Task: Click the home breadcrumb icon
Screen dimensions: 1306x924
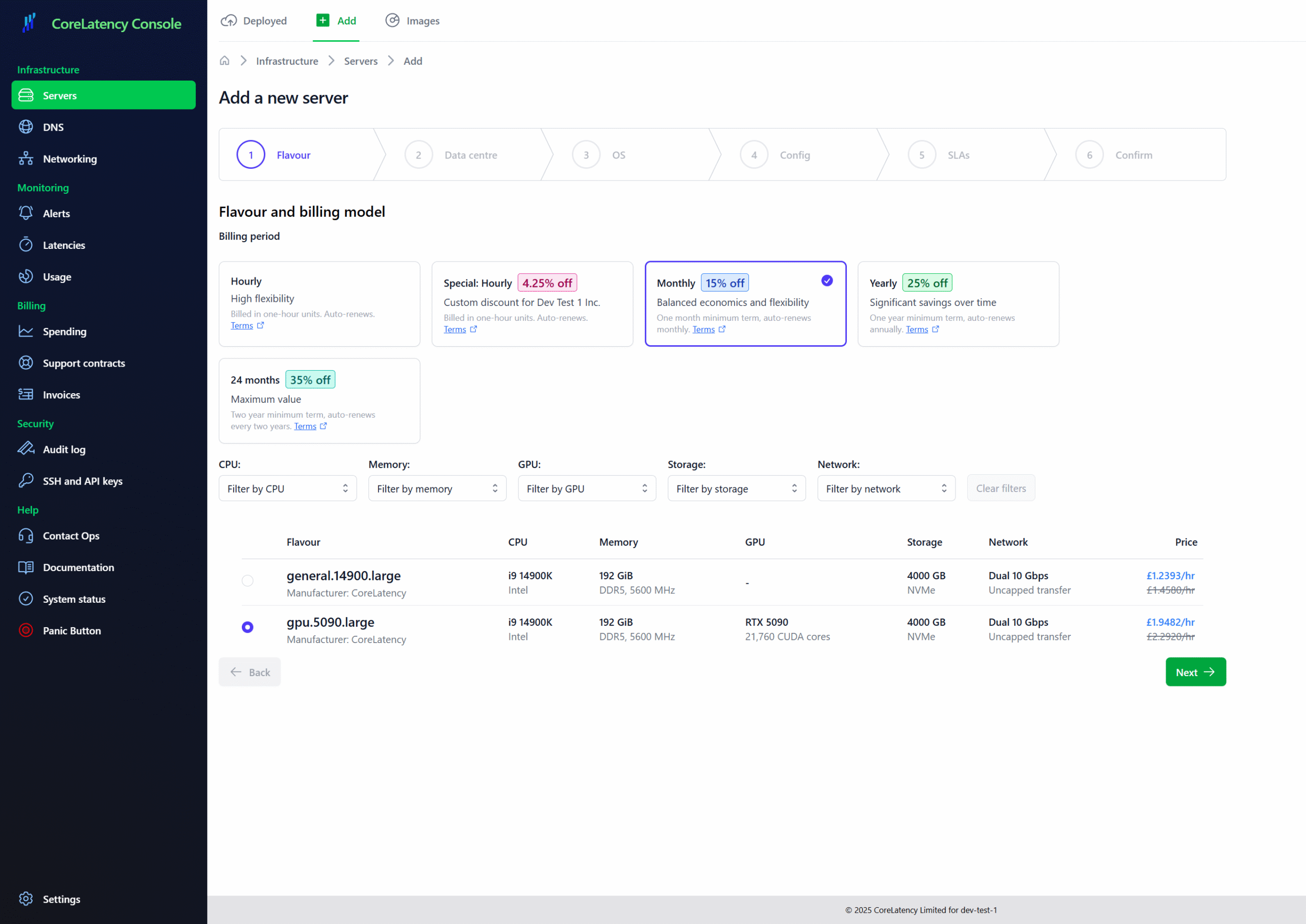Action: [224, 61]
